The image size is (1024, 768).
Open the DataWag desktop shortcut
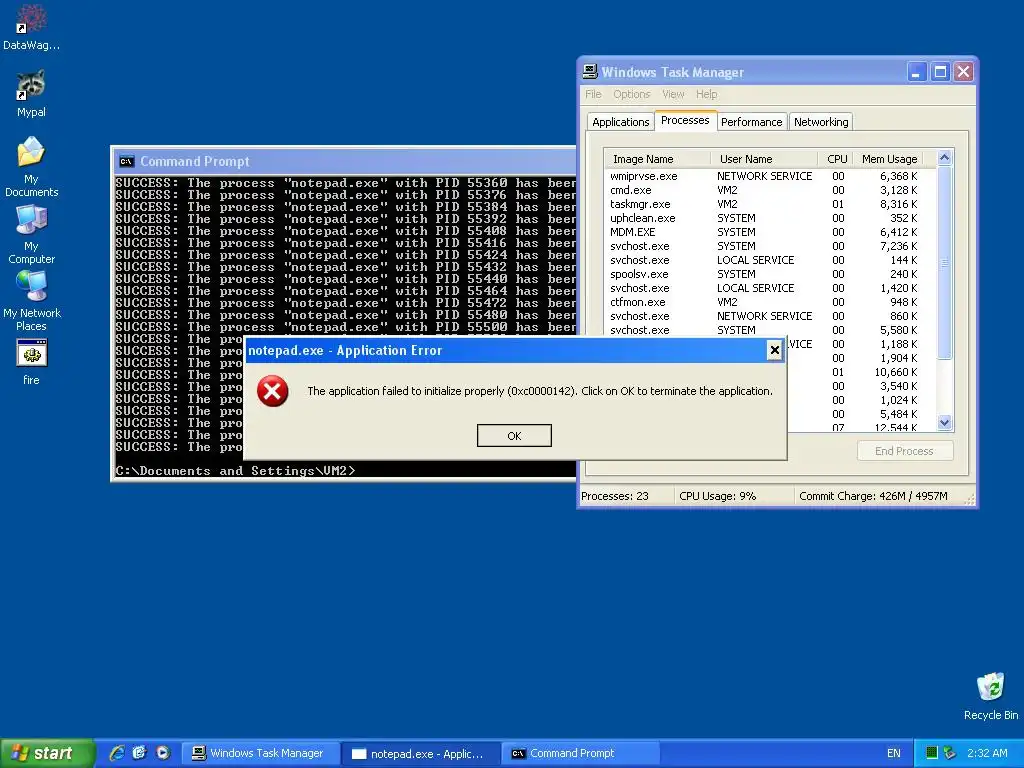[x=31, y=27]
